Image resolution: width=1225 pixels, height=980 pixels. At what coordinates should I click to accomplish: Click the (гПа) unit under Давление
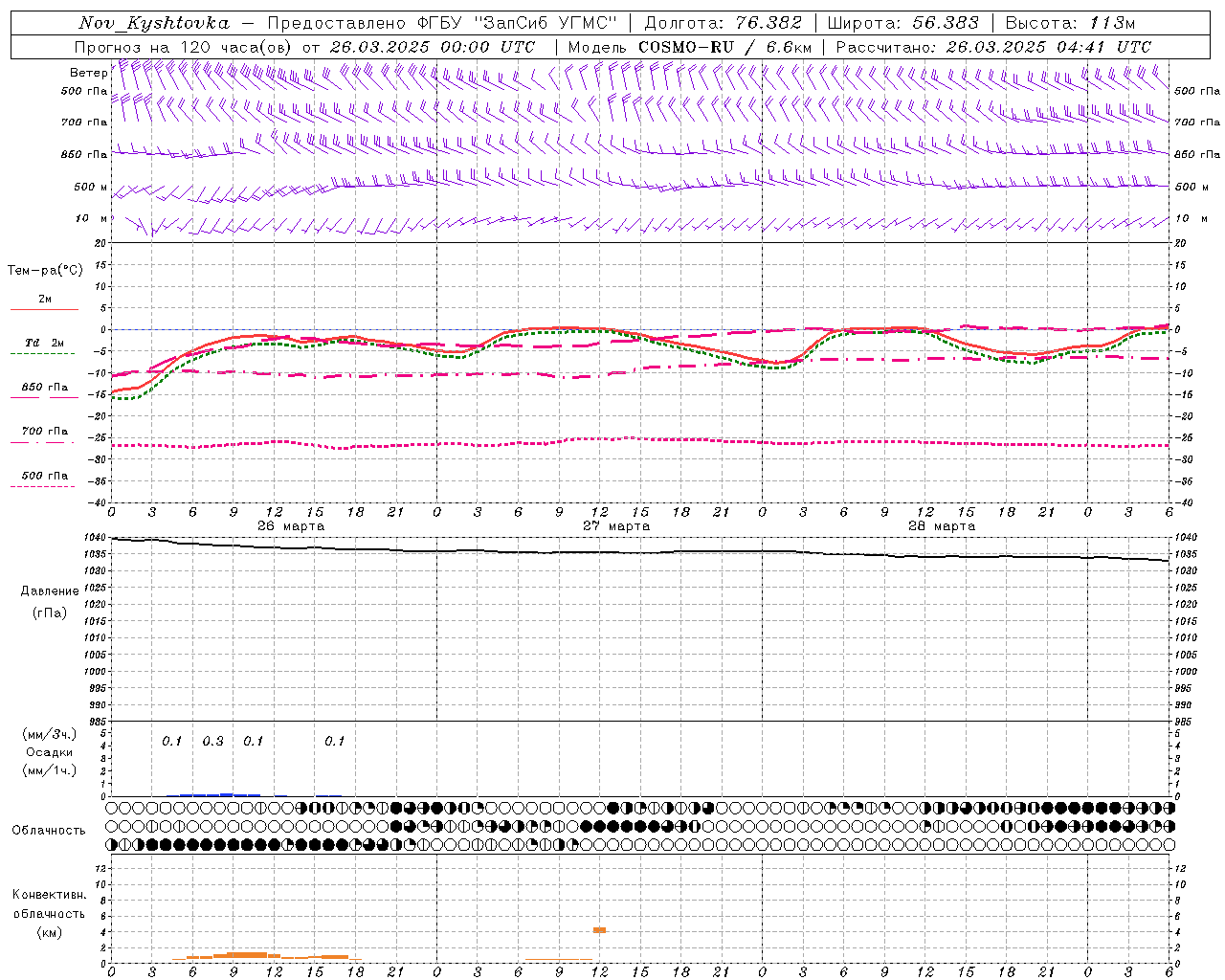tap(50, 612)
